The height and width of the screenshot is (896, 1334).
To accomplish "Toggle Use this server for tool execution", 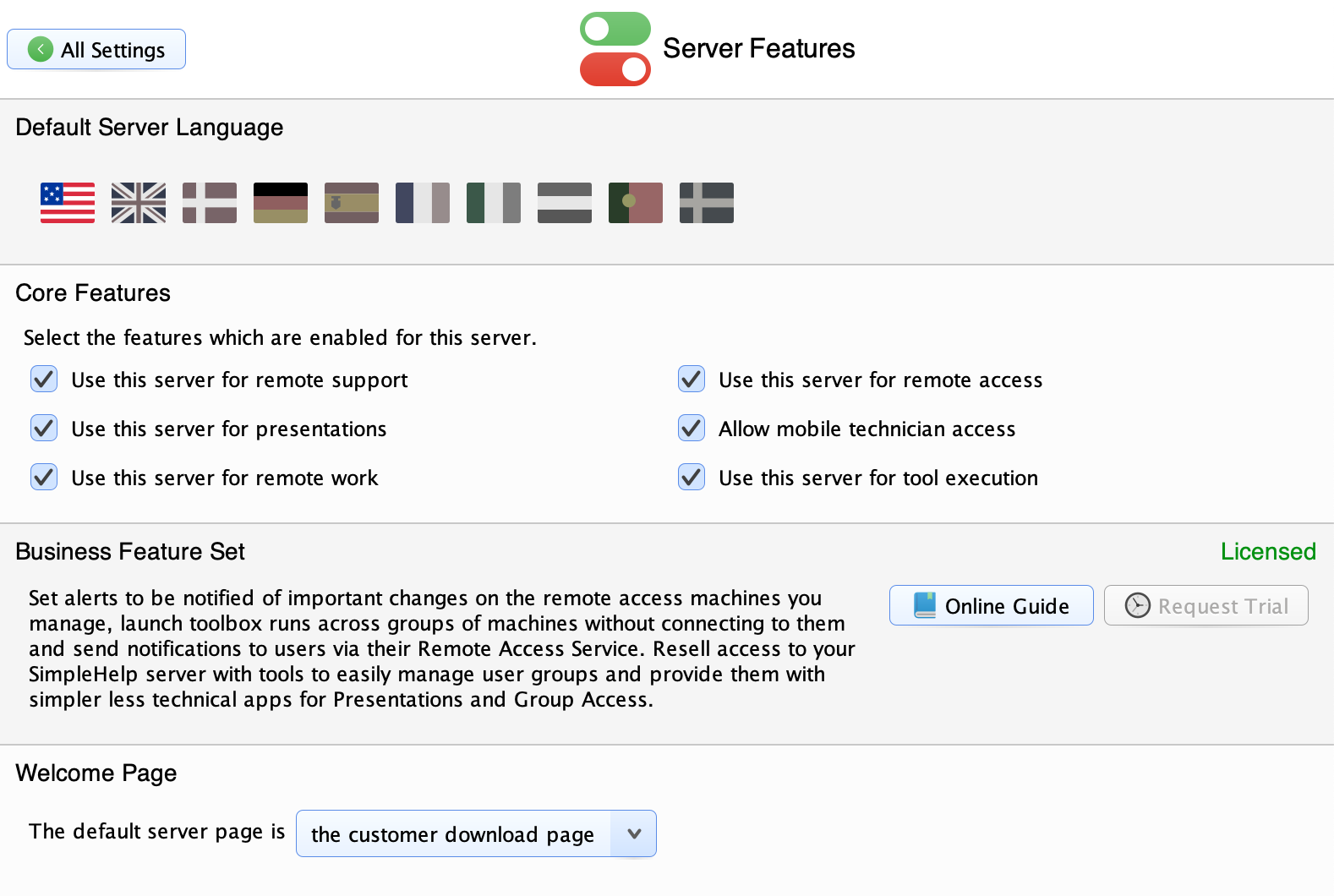I will tap(692, 477).
